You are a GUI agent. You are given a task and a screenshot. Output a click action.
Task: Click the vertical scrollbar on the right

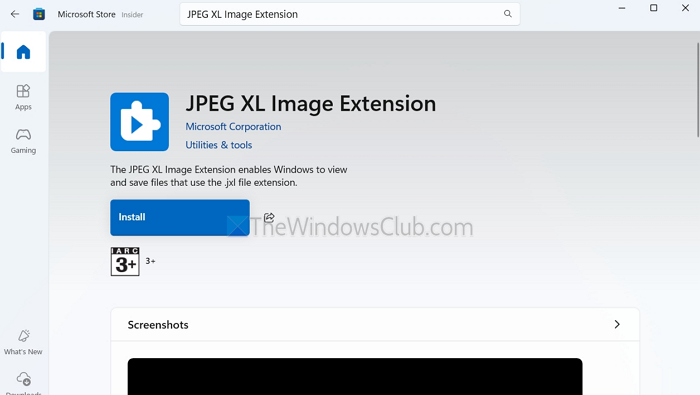coord(698,89)
